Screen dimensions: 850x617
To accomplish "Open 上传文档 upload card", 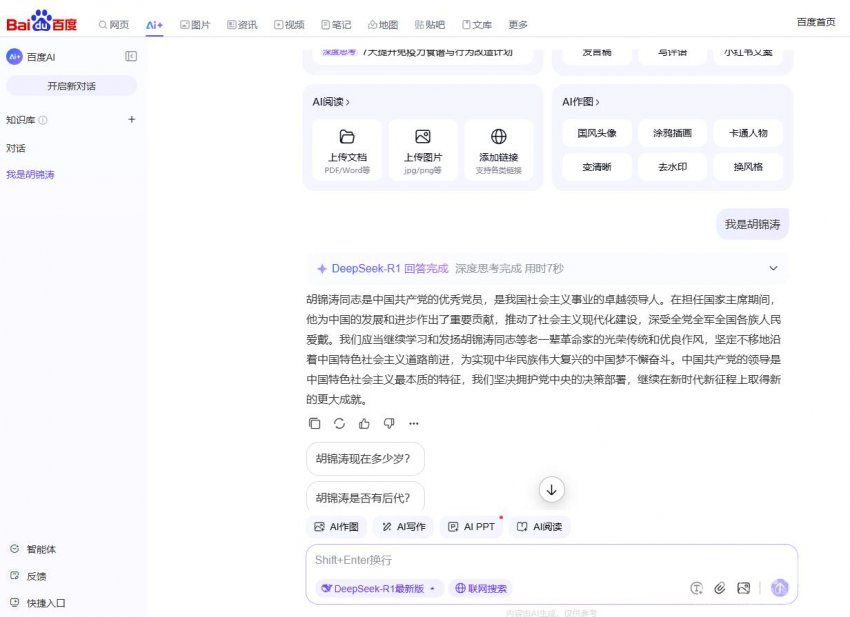I will 347,150.
